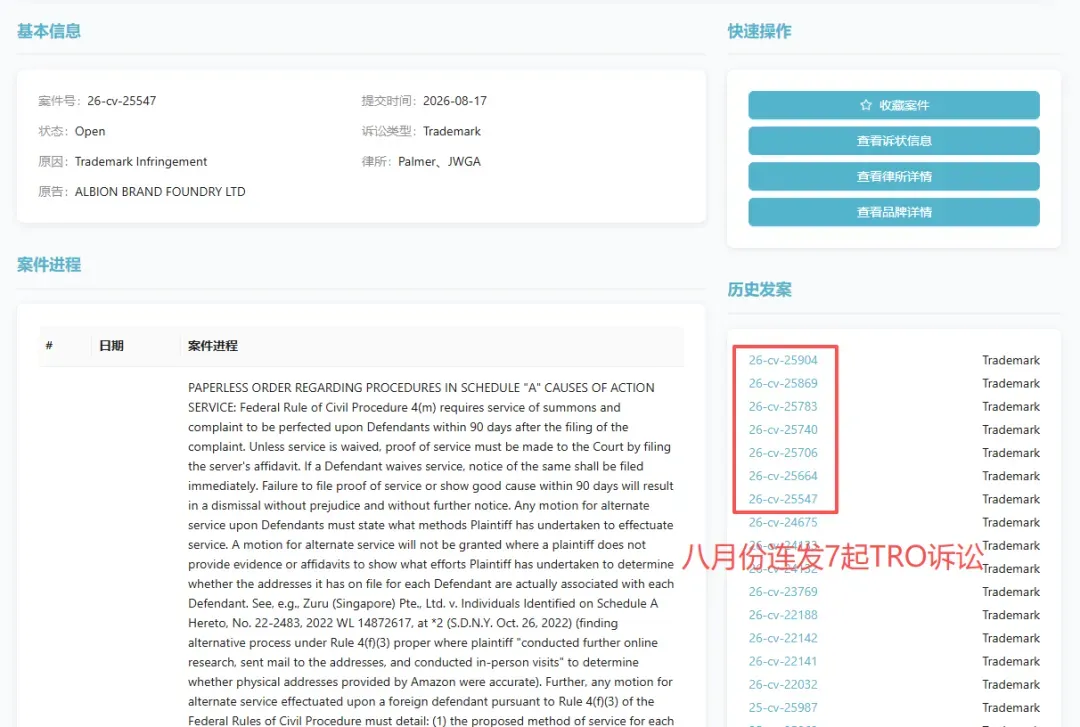Open case link 26-cv-24675
The image size is (1080, 727).
[x=783, y=522]
